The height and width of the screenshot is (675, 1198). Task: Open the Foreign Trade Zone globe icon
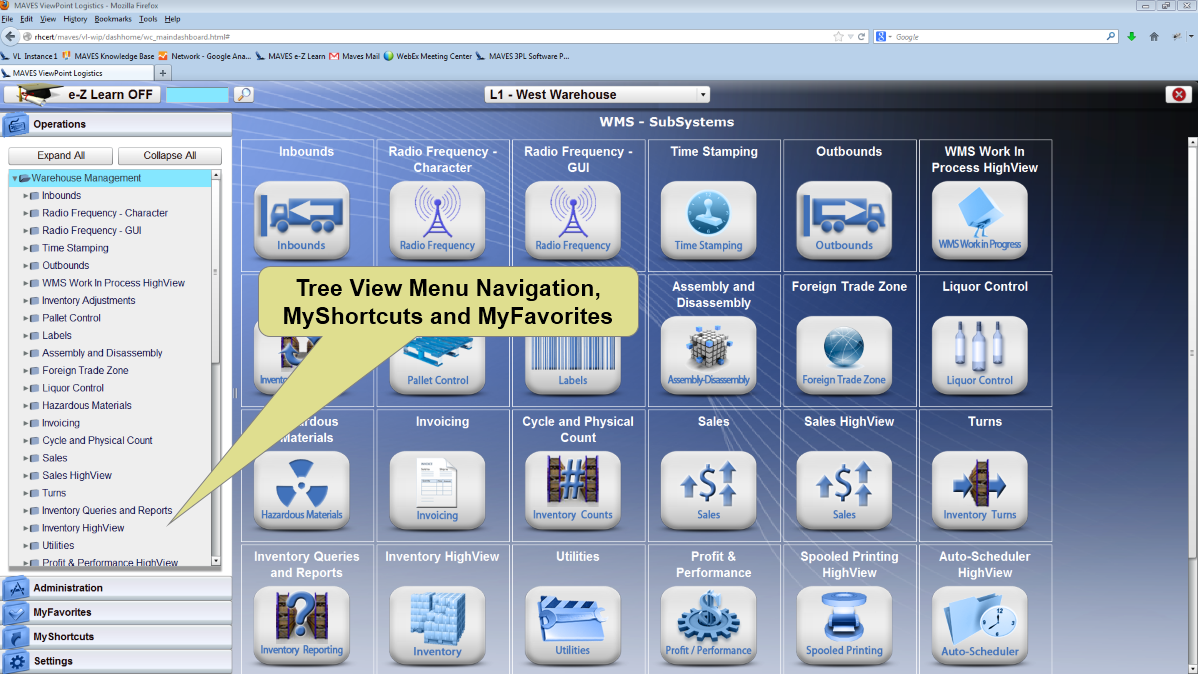tap(843, 355)
